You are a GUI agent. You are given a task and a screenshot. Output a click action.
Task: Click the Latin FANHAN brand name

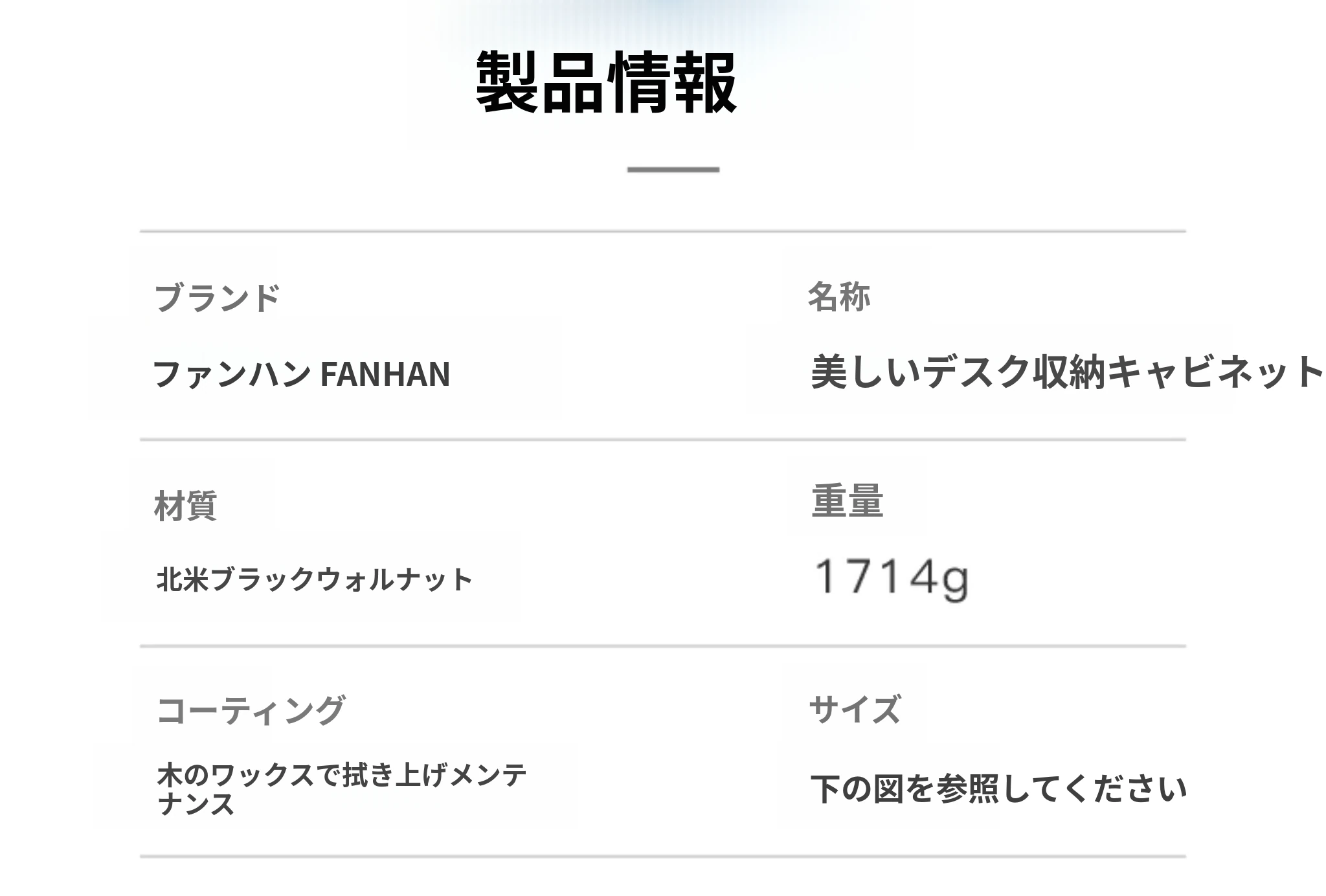(385, 374)
